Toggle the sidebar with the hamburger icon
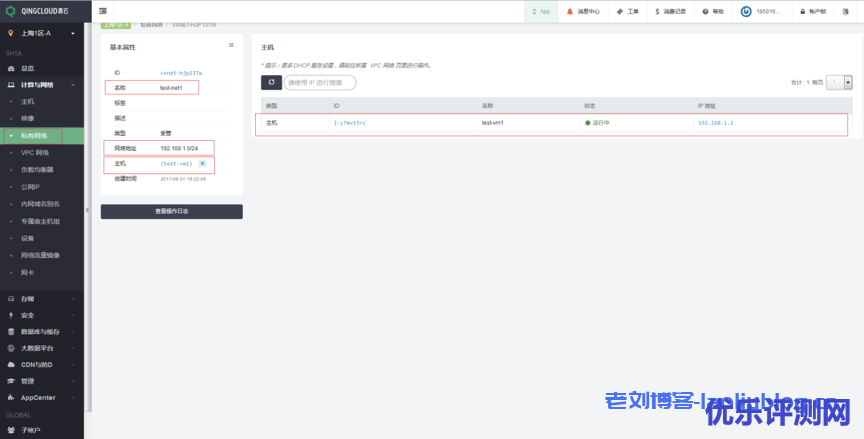Image resolution: width=864 pixels, height=439 pixels. pyautogui.click(x=102, y=11)
